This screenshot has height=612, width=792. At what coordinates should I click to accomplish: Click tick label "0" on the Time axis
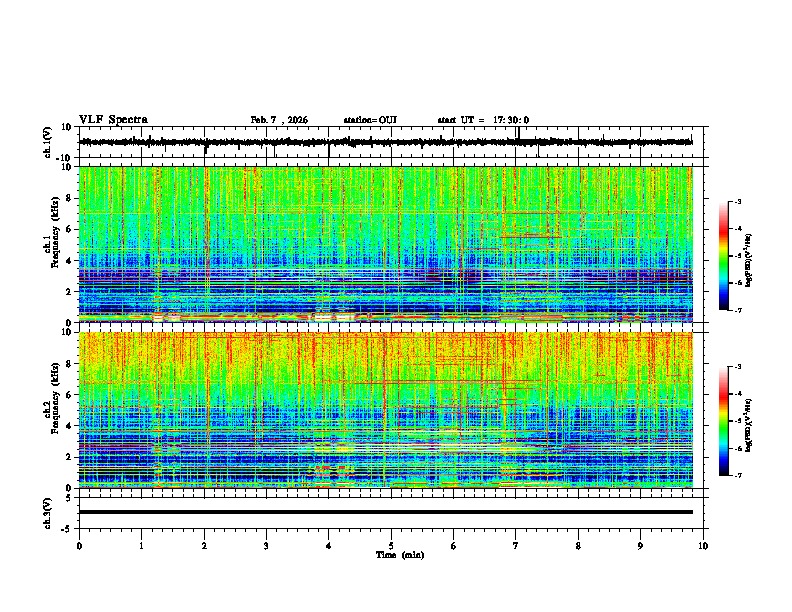(x=79, y=545)
